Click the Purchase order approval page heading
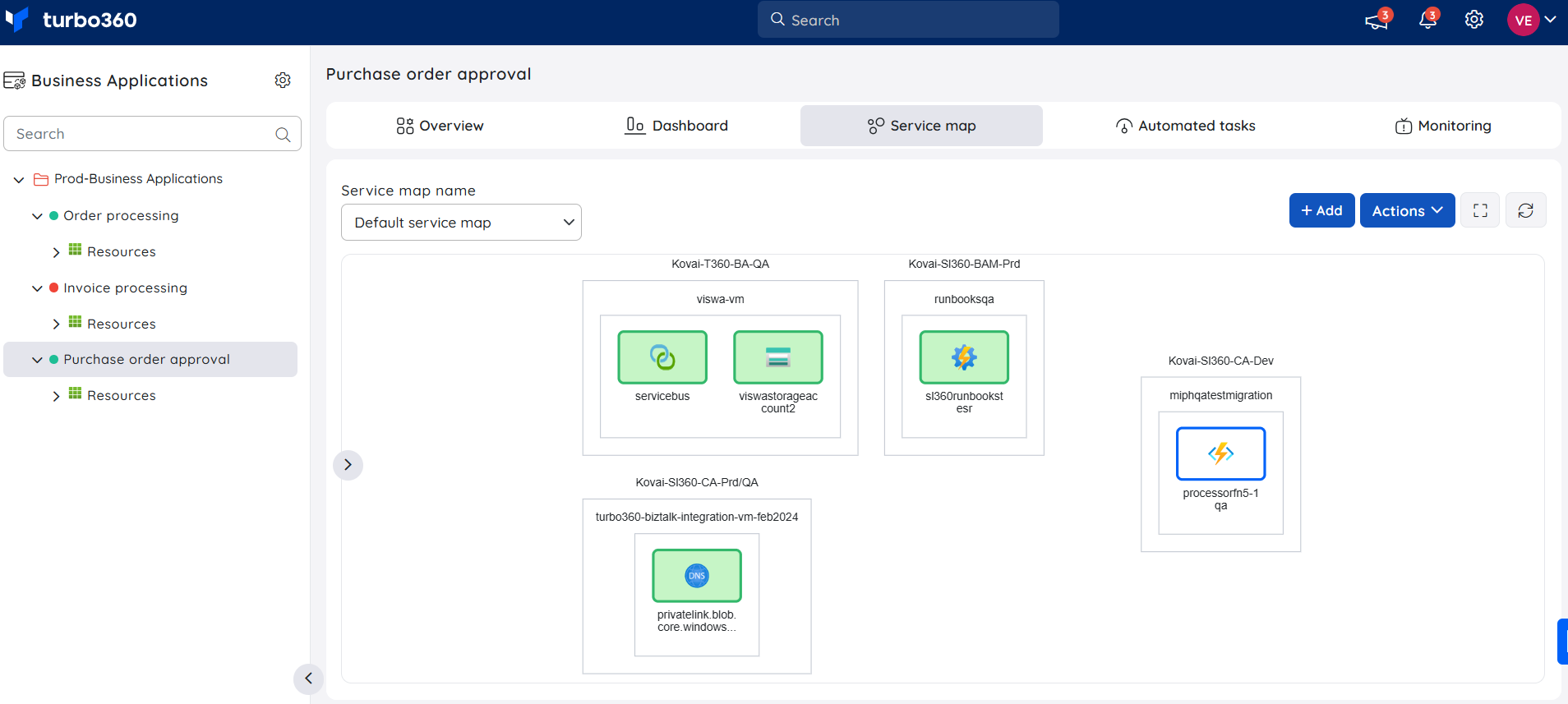This screenshot has height=704, width=1568. pos(429,74)
